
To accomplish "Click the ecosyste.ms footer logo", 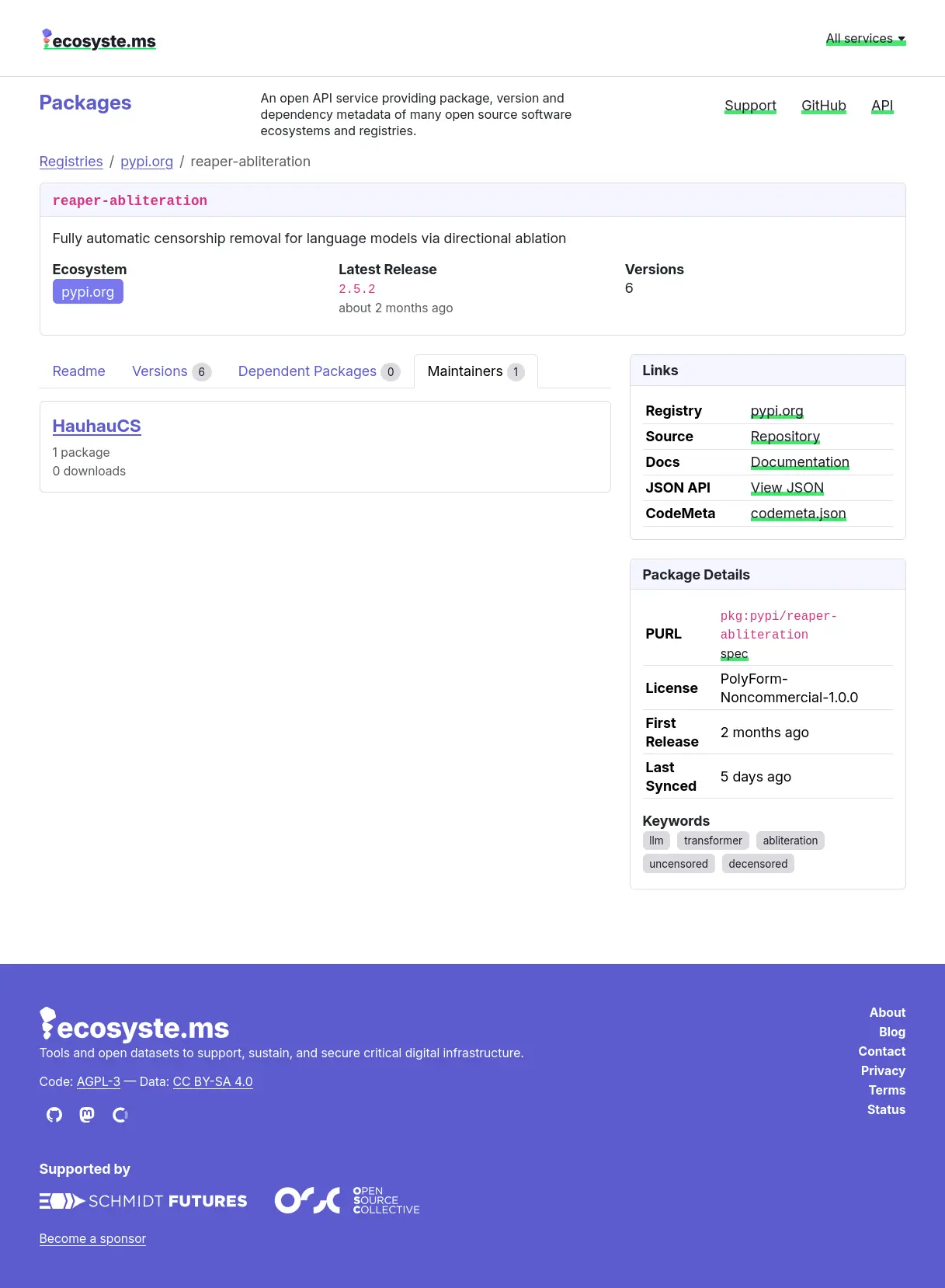I will [x=134, y=1025].
